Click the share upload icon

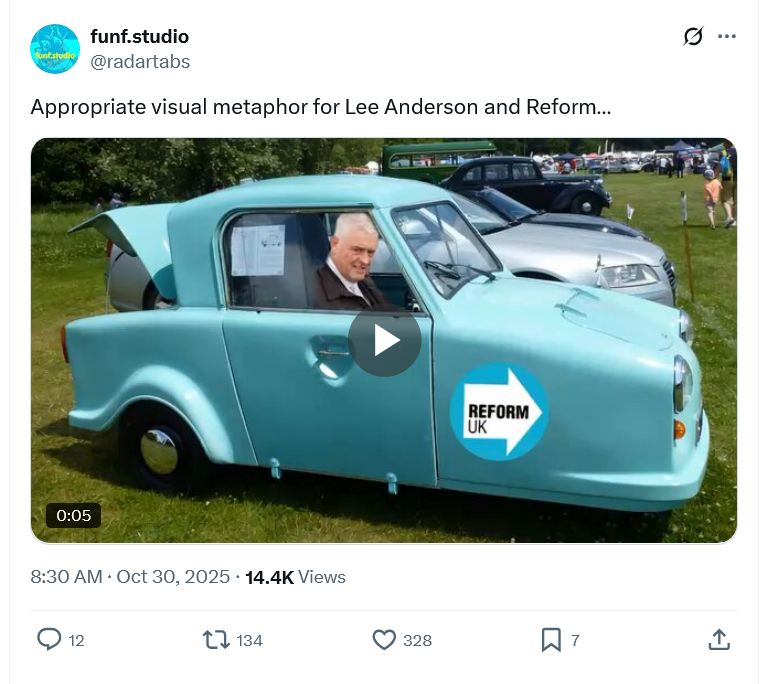(x=719, y=640)
